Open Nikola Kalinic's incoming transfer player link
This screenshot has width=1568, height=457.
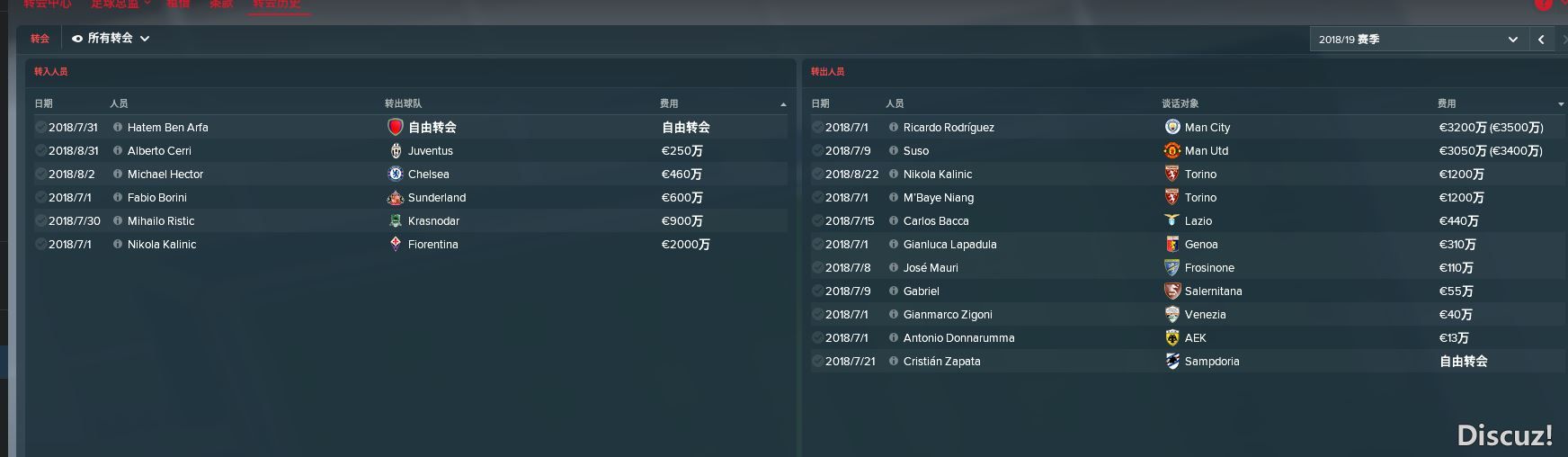162,244
